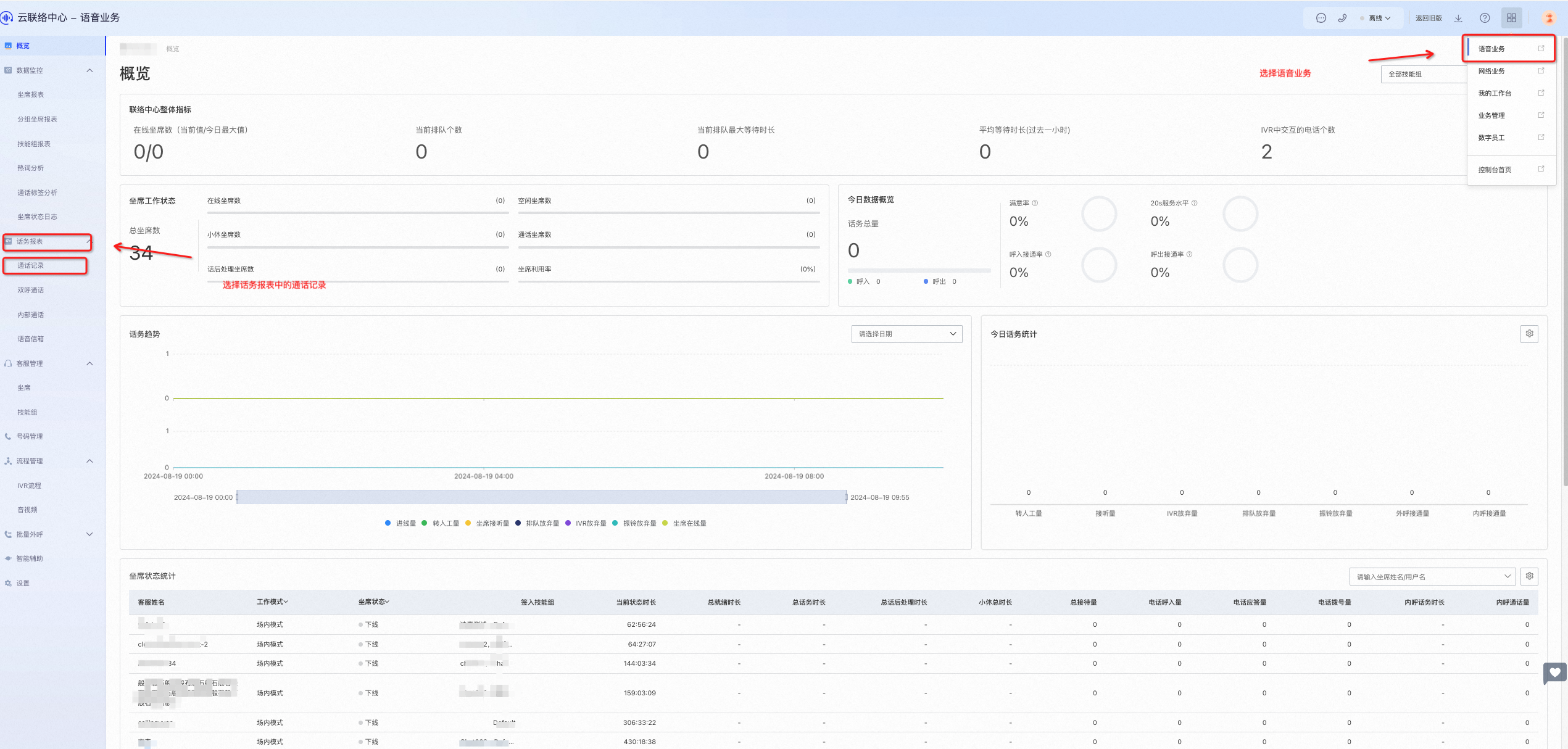1568x749 pixels.
Task: Collapse the 客服管理 sidebar group
Action: 89,363
